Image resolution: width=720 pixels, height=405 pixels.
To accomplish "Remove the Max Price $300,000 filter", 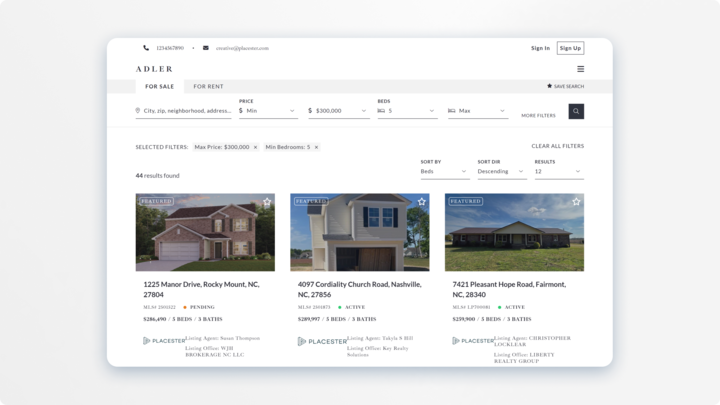I will tap(255, 147).
